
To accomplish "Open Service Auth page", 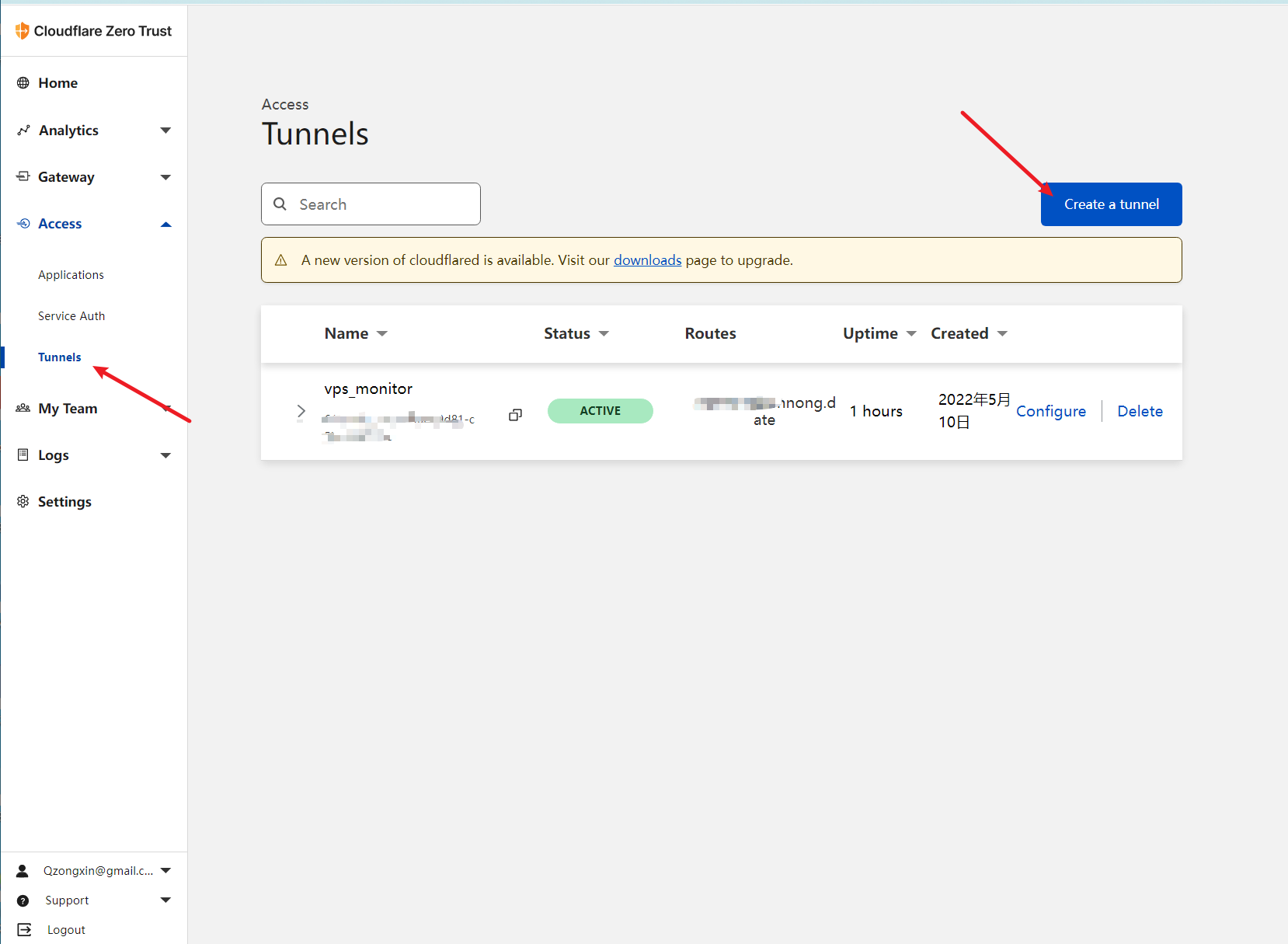I will (71, 316).
